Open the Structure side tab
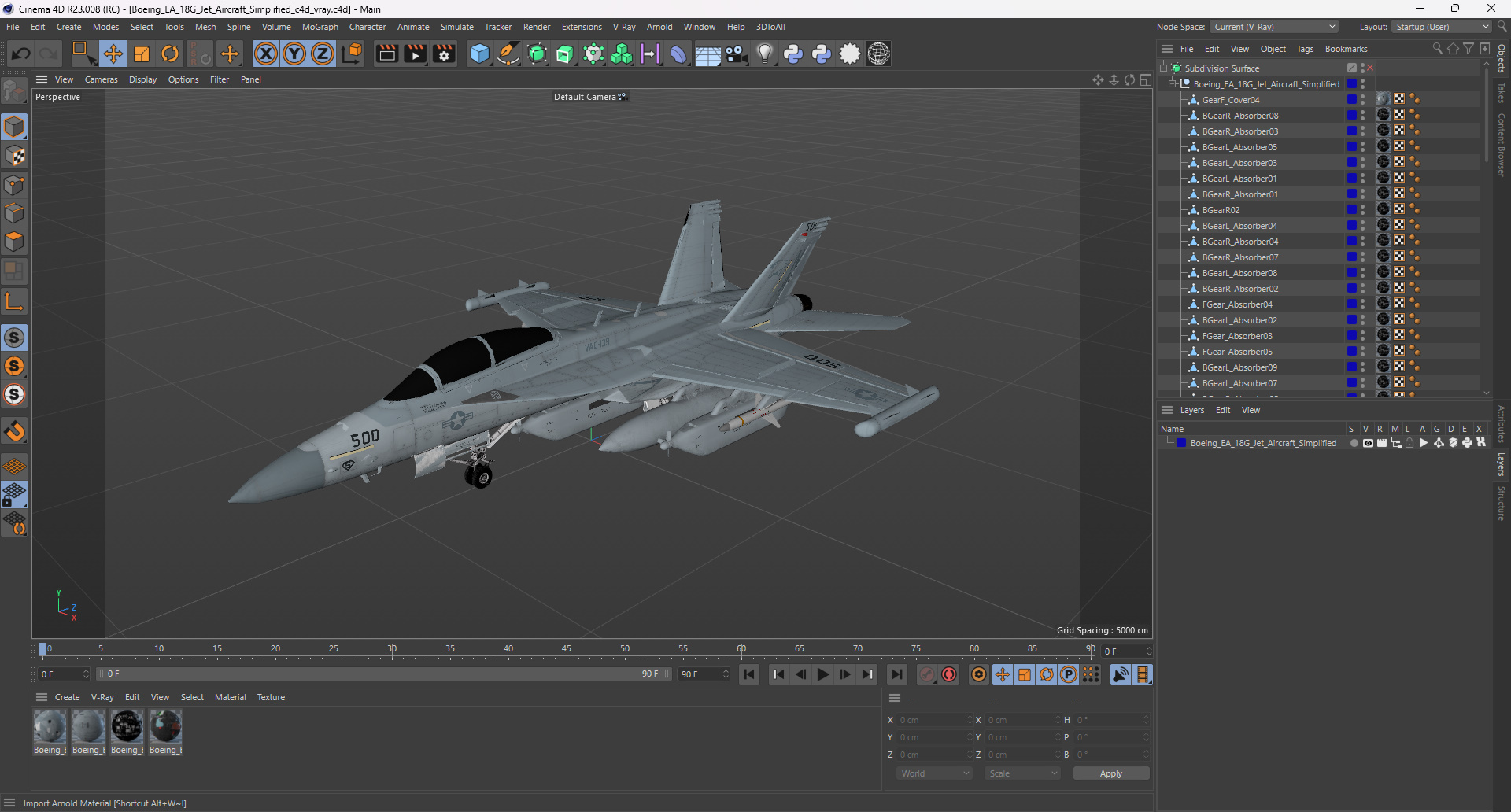This screenshot has width=1511, height=812. 1502,504
